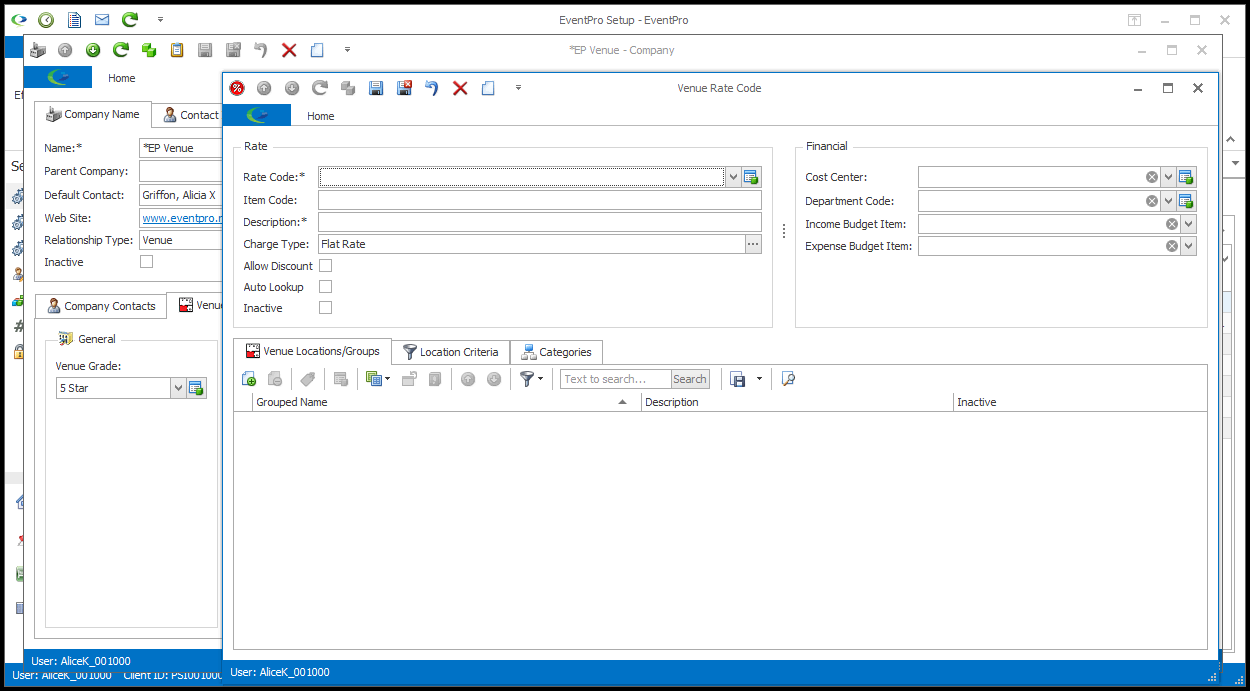Expand the Income Budget Item dropdown
The height and width of the screenshot is (691, 1250).
(1188, 224)
